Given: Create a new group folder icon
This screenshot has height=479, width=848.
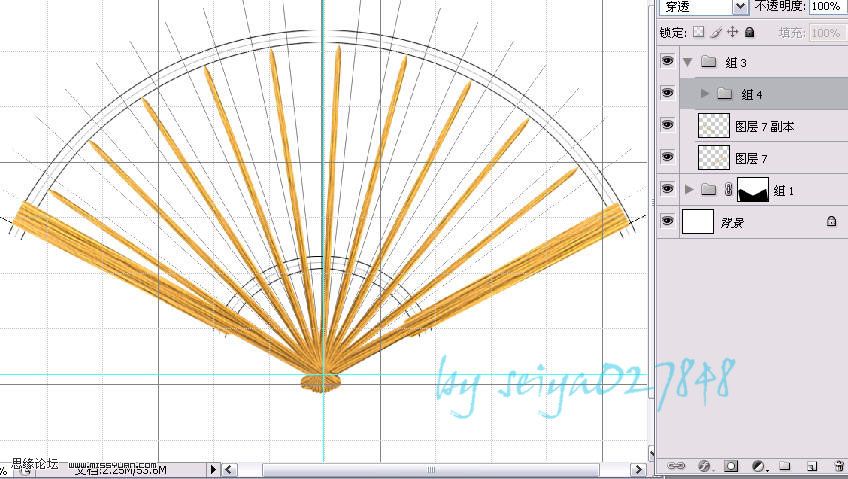Looking at the screenshot, I should pyautogui.click(x=785, y=465).
